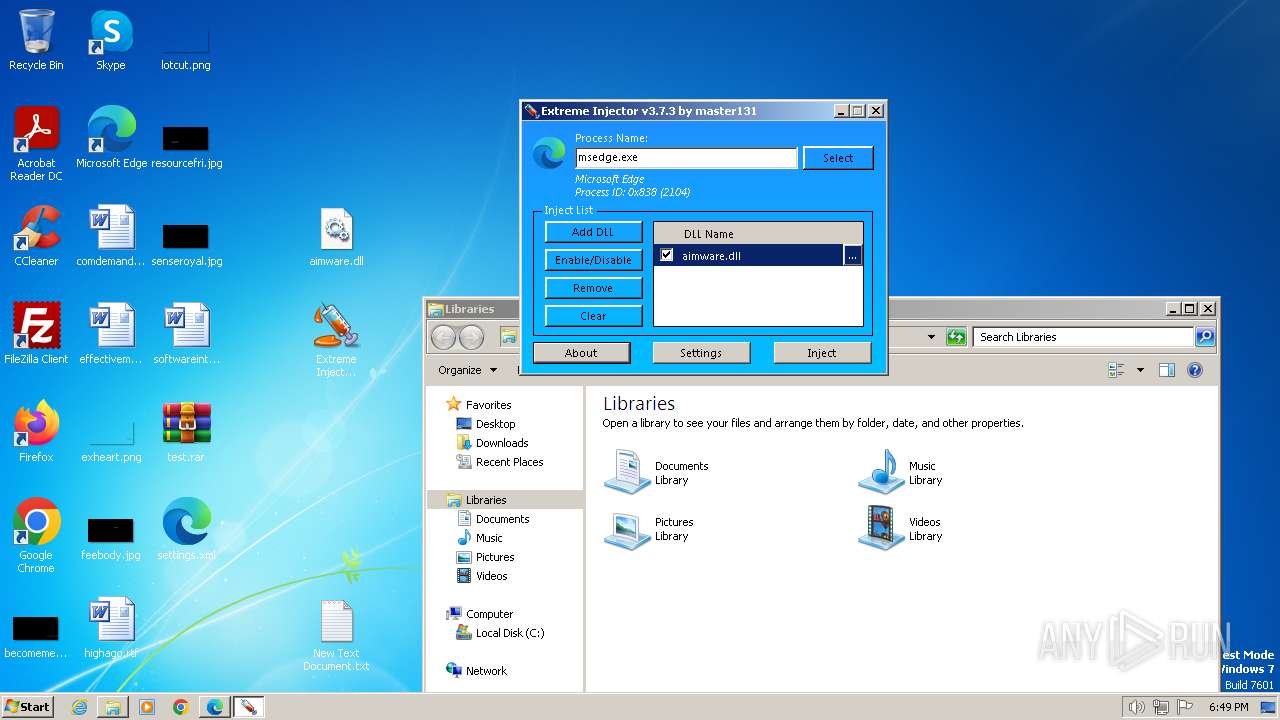Click the DLL Name column header
This screenshot has height=720, width=1280.
point(758,234)
